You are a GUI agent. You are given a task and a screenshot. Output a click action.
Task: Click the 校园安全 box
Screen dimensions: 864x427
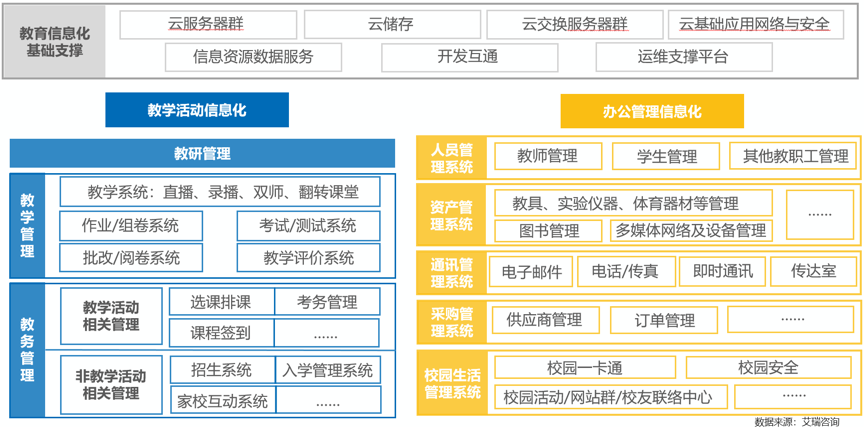(769, 367)
